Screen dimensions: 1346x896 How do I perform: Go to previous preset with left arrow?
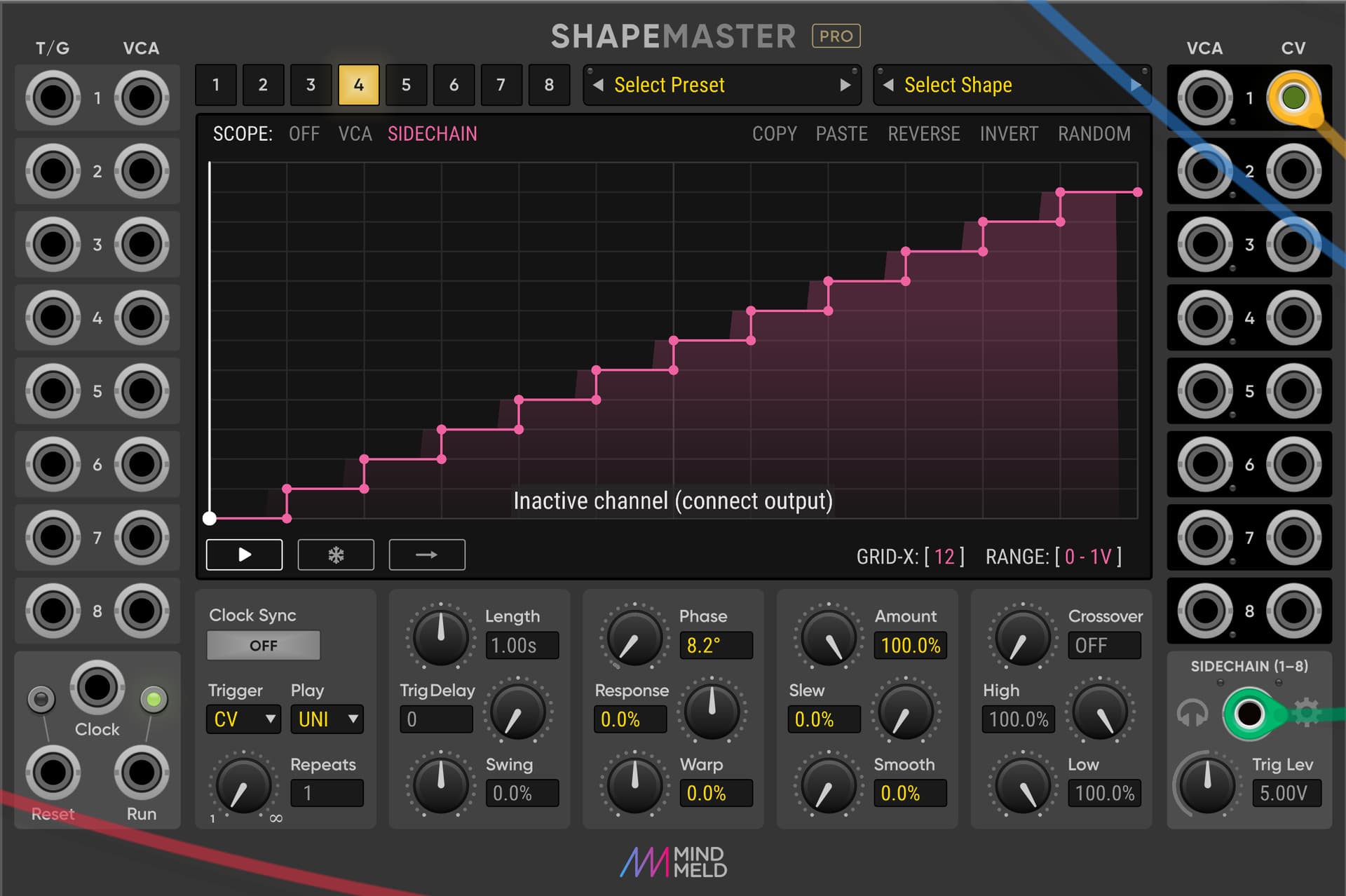tap(598, 85)
